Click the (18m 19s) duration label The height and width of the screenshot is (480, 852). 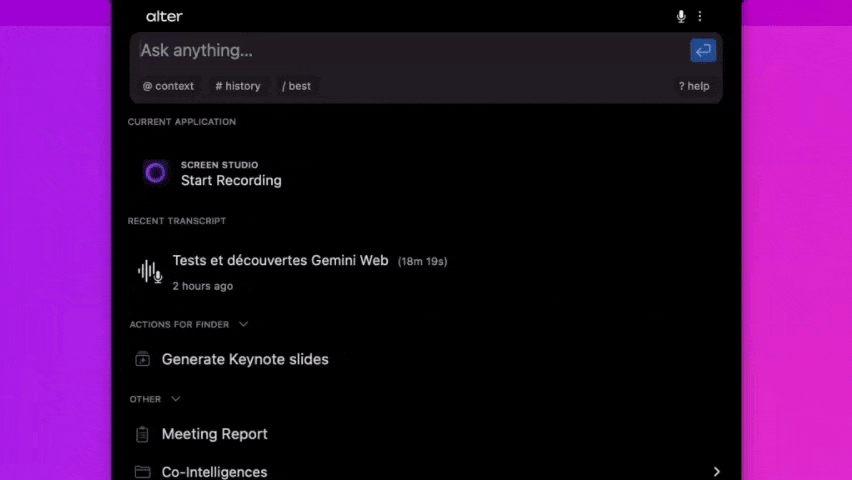point(422,261)
